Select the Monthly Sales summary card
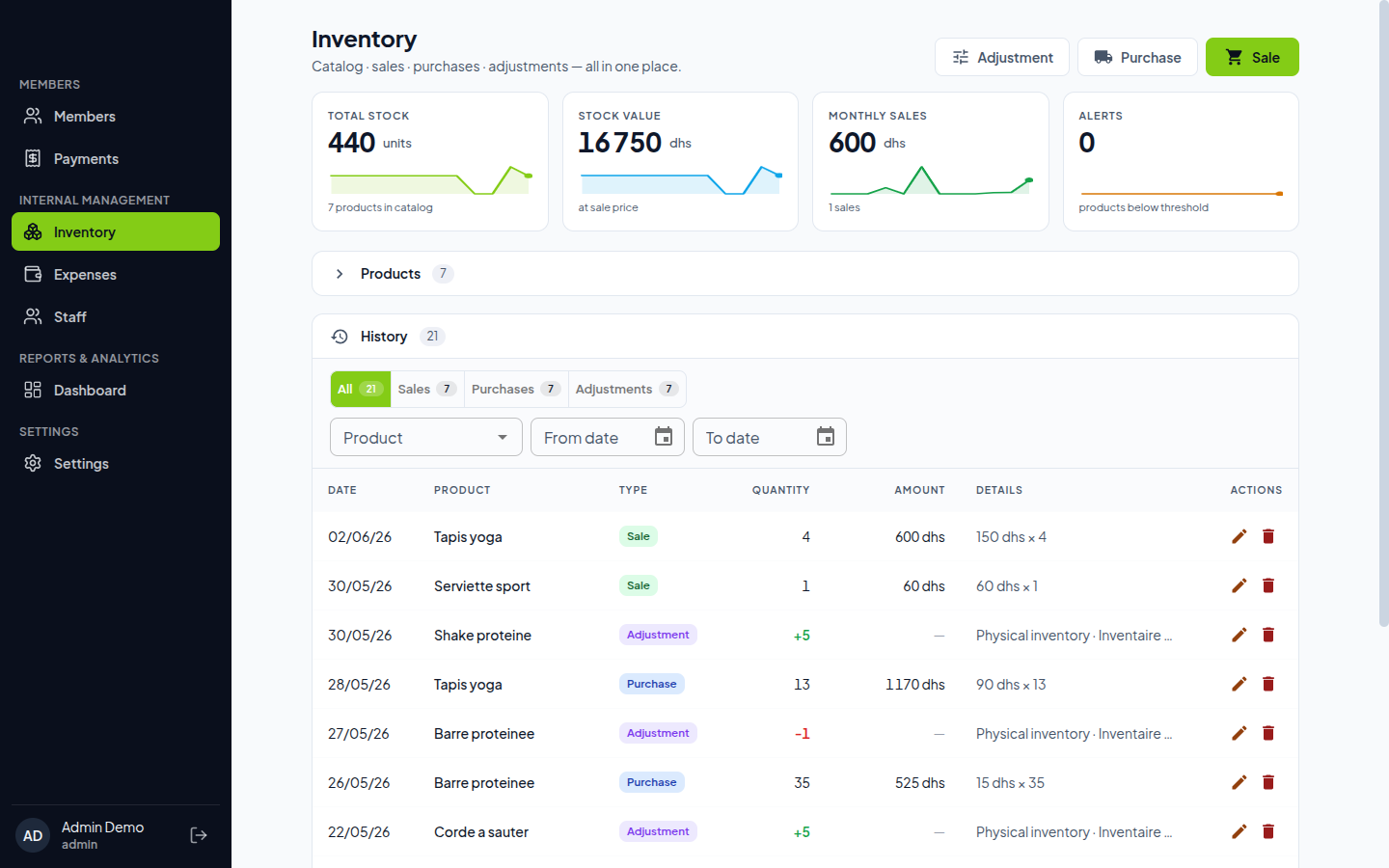This screenshot has width=1389, height=868. pos(931,161)
